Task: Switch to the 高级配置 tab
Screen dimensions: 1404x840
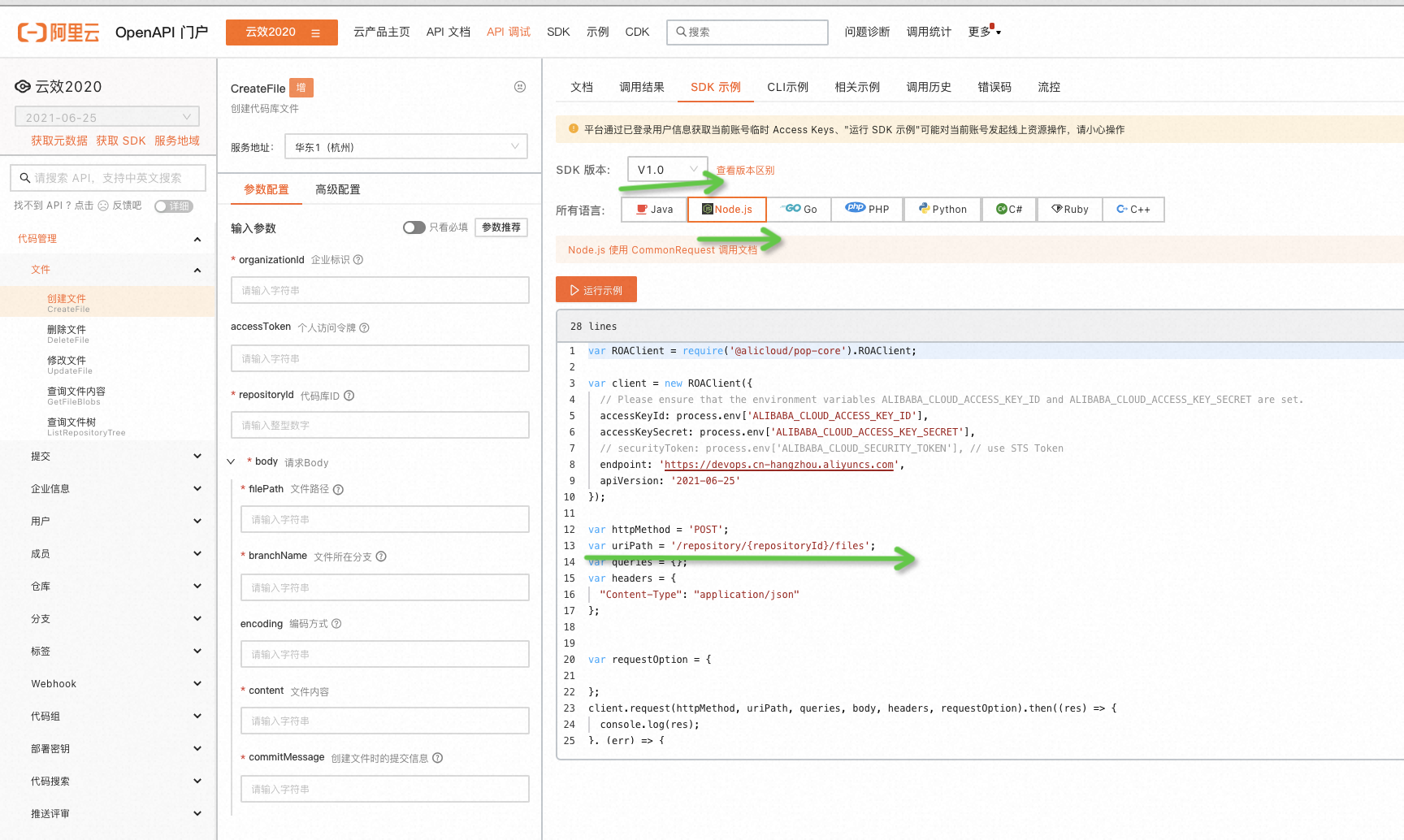Action: 338,189
